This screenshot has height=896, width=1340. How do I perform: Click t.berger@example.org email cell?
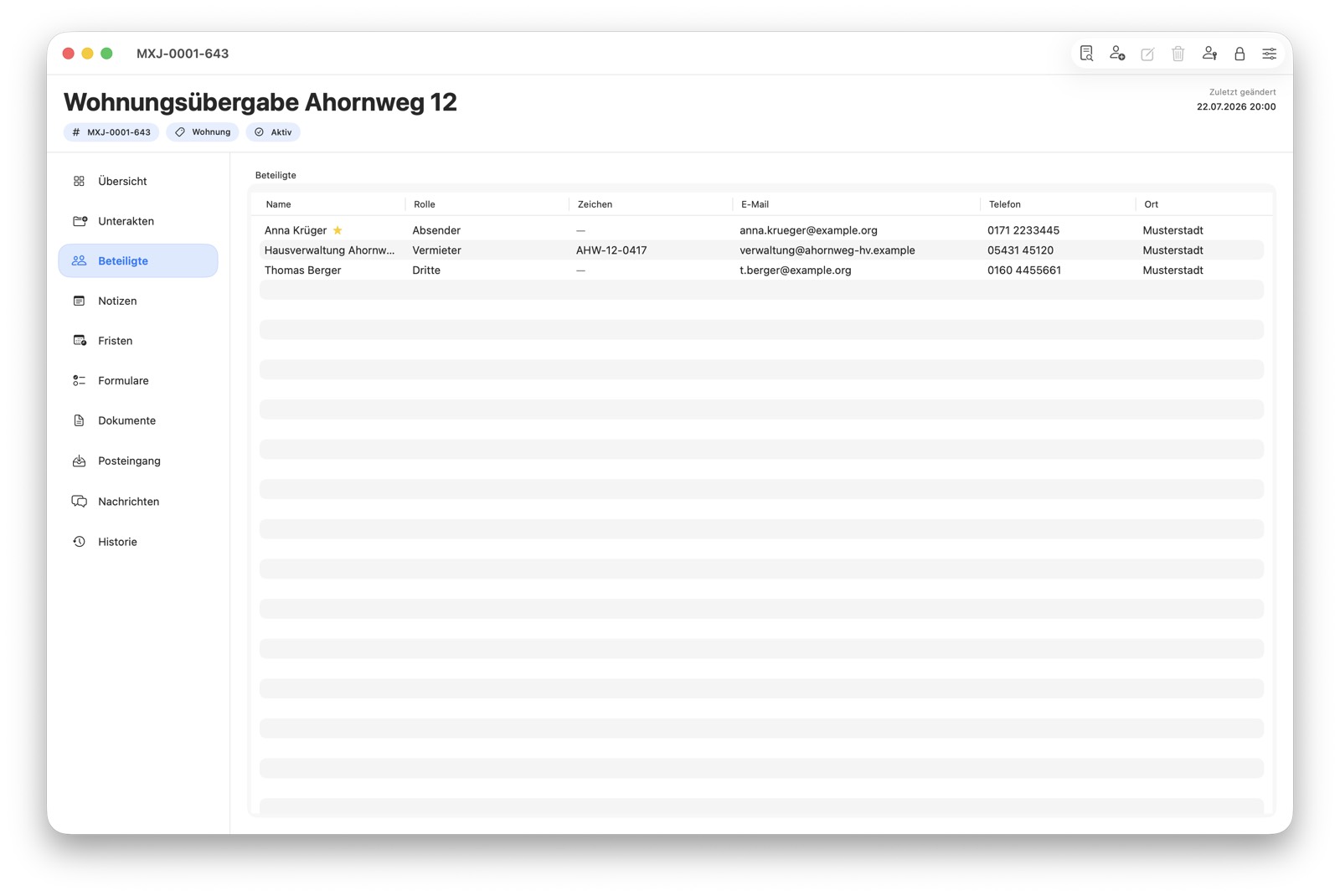tap(795, 270)
